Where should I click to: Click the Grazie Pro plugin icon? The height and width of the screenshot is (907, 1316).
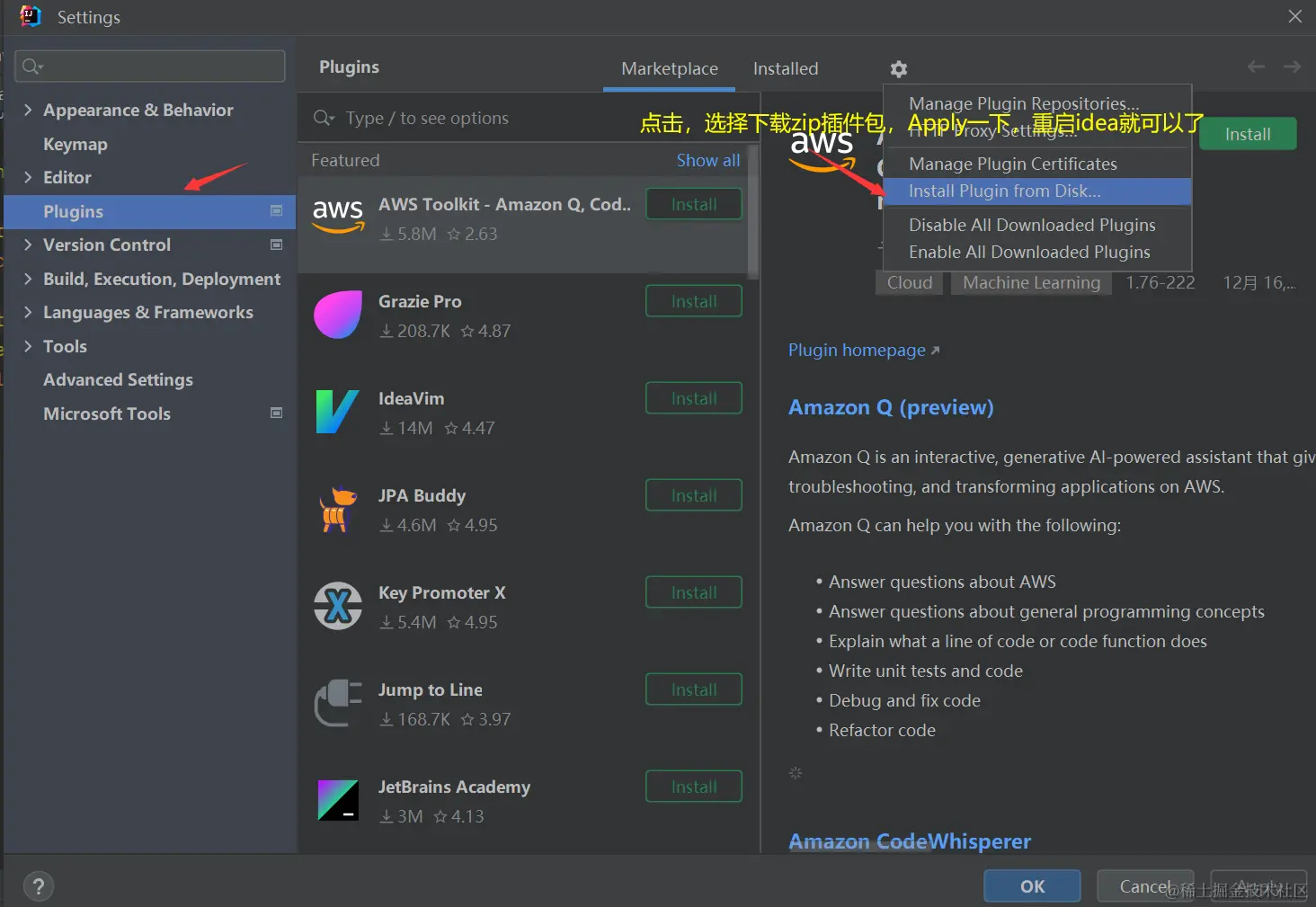(338, 315)
